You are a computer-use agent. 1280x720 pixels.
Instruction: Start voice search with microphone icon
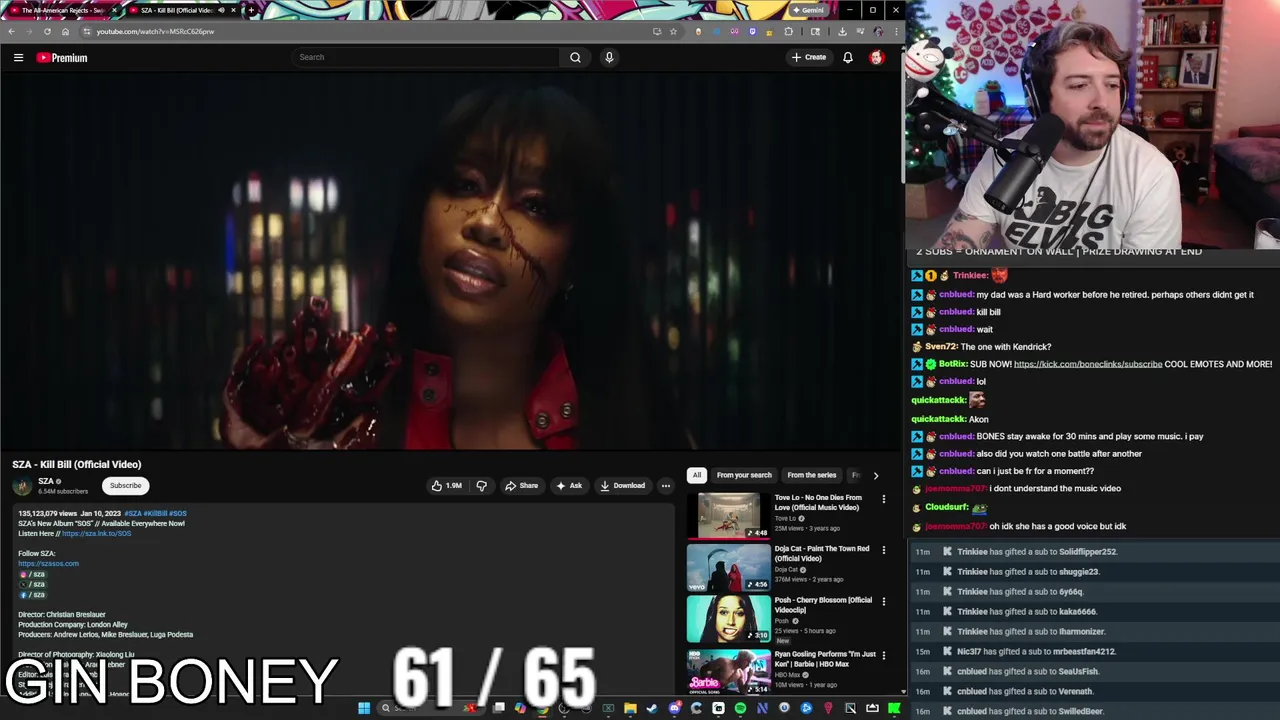(x=609, y=57)
